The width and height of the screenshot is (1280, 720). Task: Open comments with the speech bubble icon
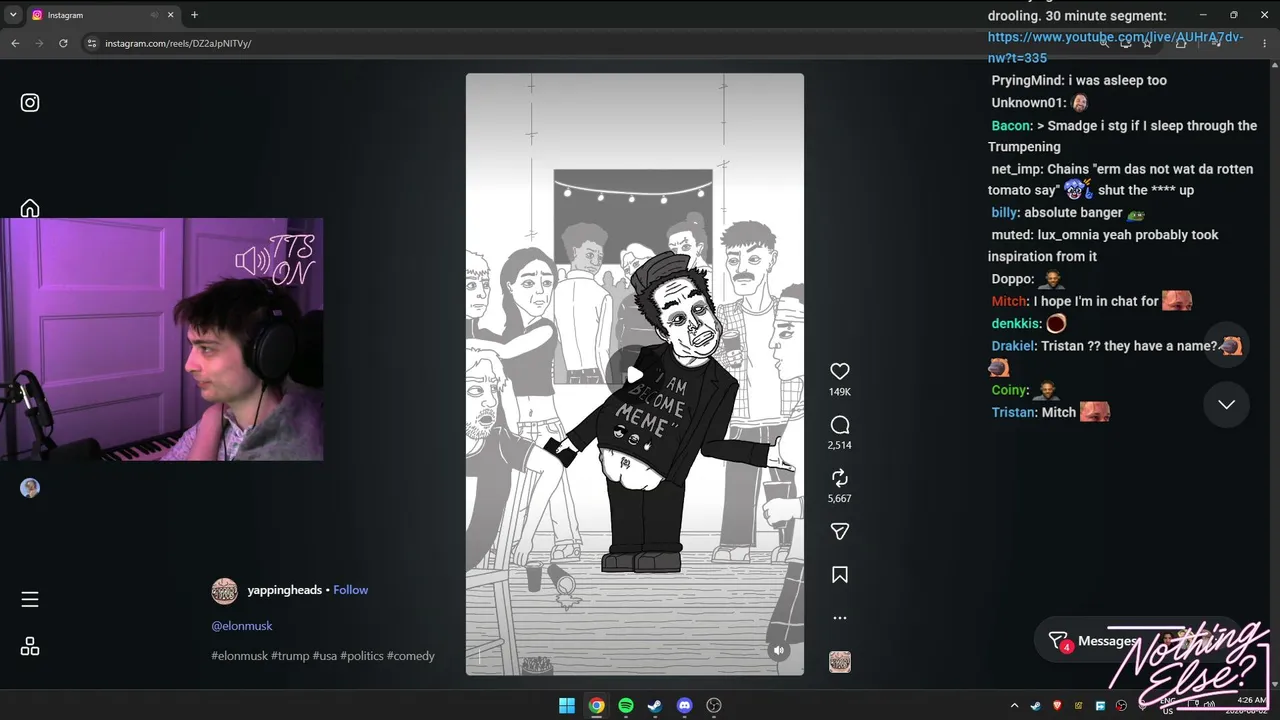coord(840,425)
